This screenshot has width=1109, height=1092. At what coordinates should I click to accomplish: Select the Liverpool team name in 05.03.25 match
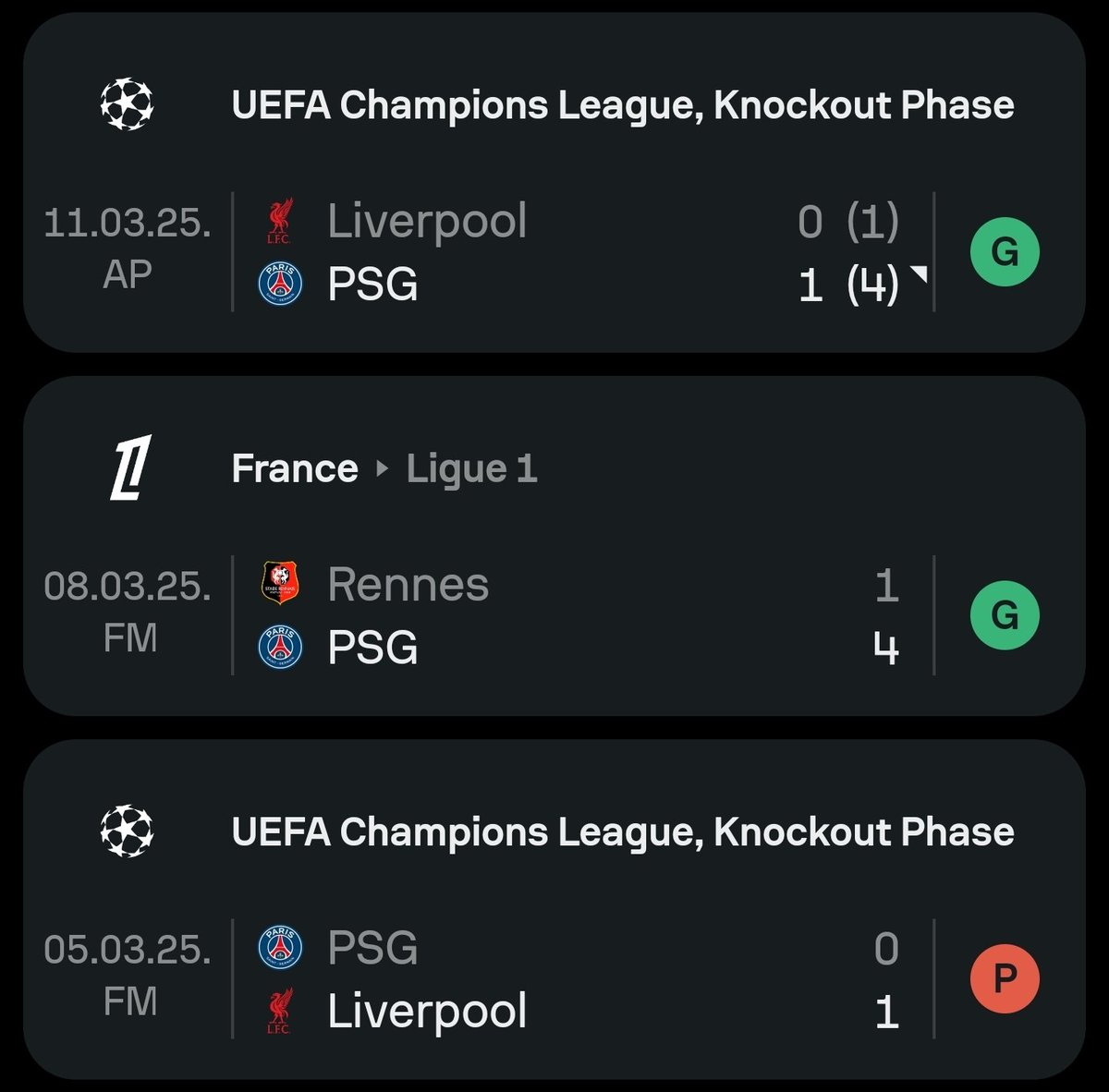427,1011
